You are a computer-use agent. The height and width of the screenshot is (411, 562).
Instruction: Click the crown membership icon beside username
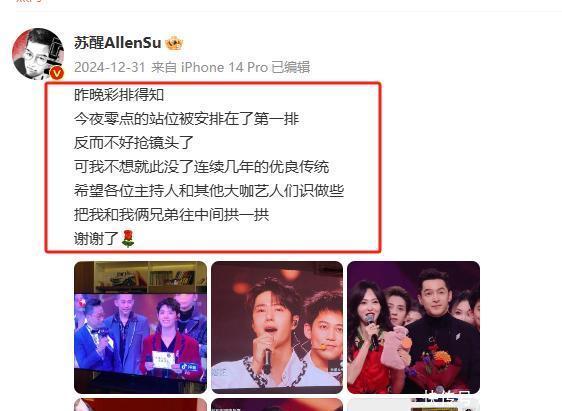[x=174, y=43]
